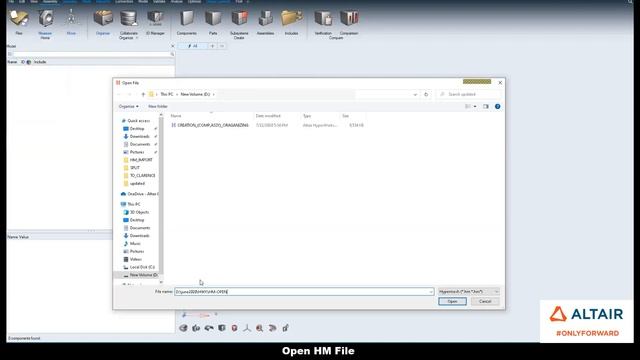
Task: Expand the File name history dropdown arrow
Action: 431,292
